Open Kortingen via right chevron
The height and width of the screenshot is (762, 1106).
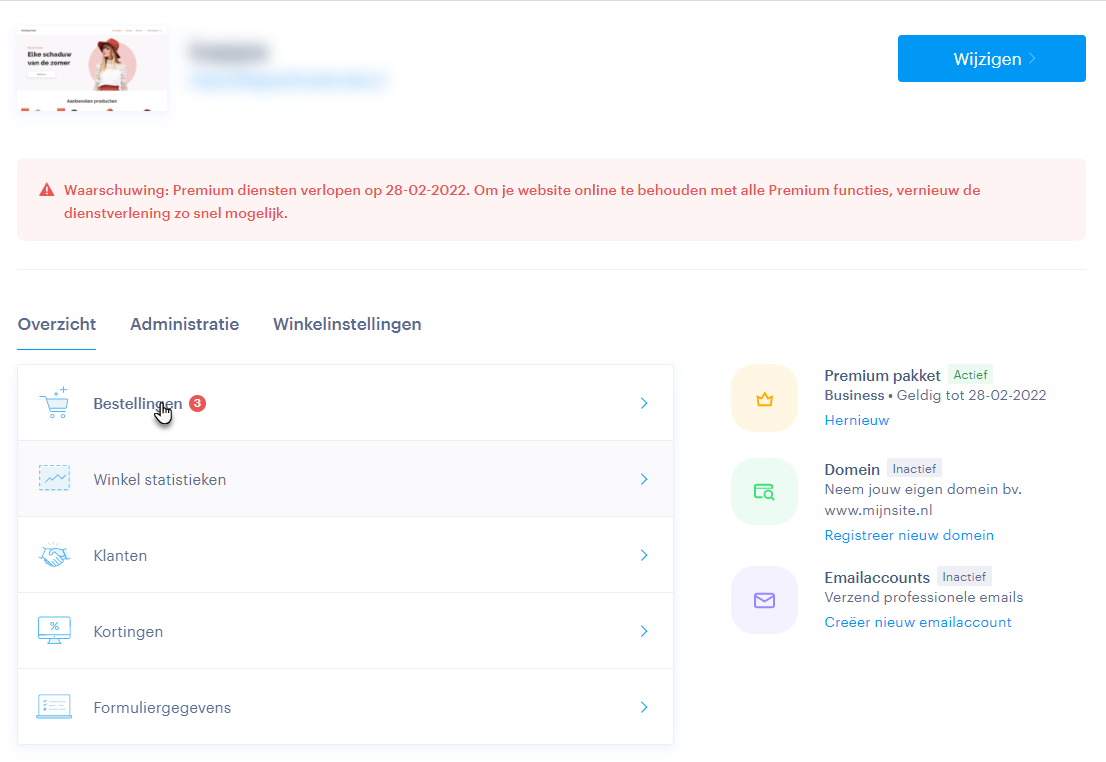click(644, 631)
